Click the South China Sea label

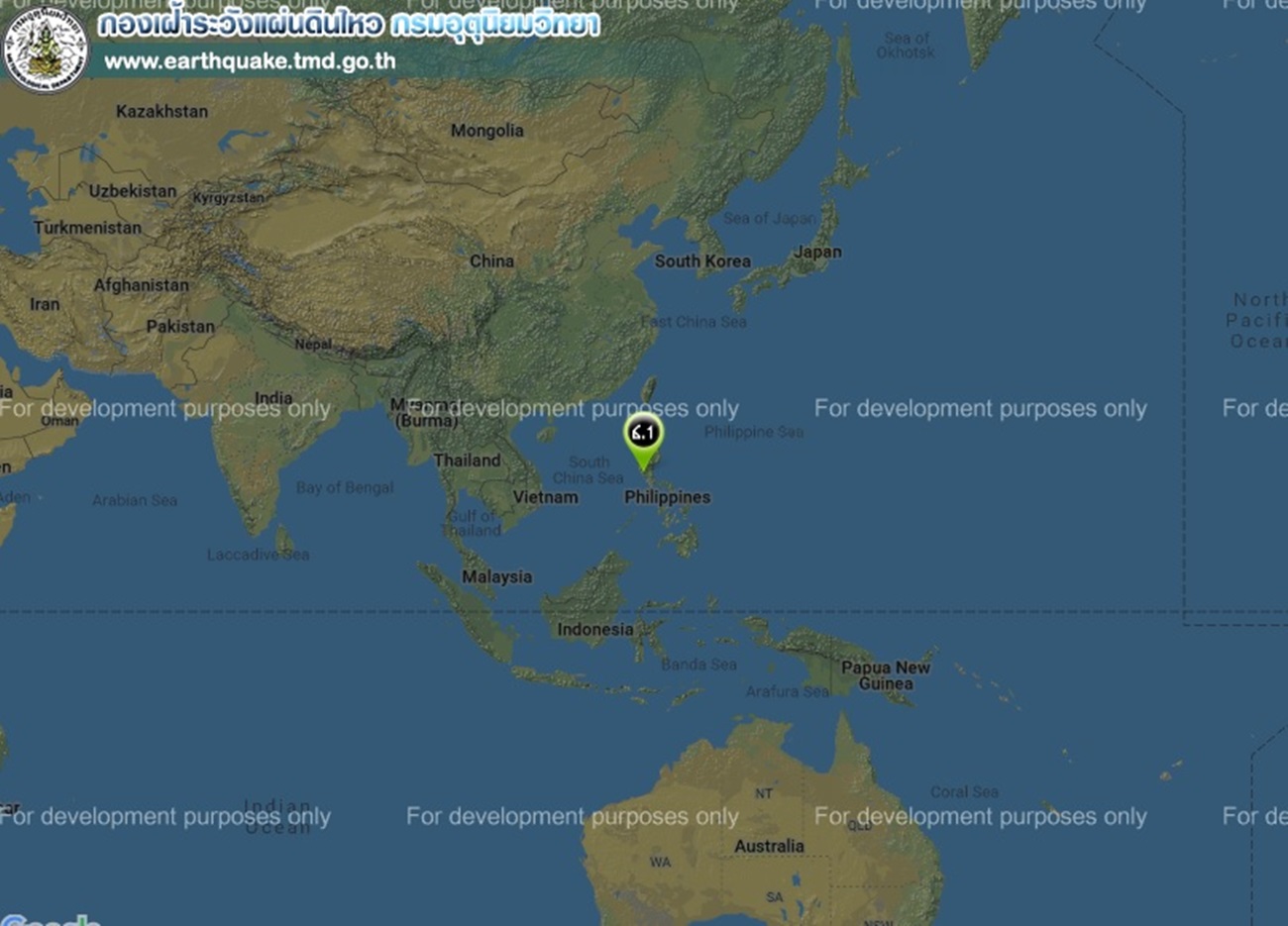tap(589, 469)
